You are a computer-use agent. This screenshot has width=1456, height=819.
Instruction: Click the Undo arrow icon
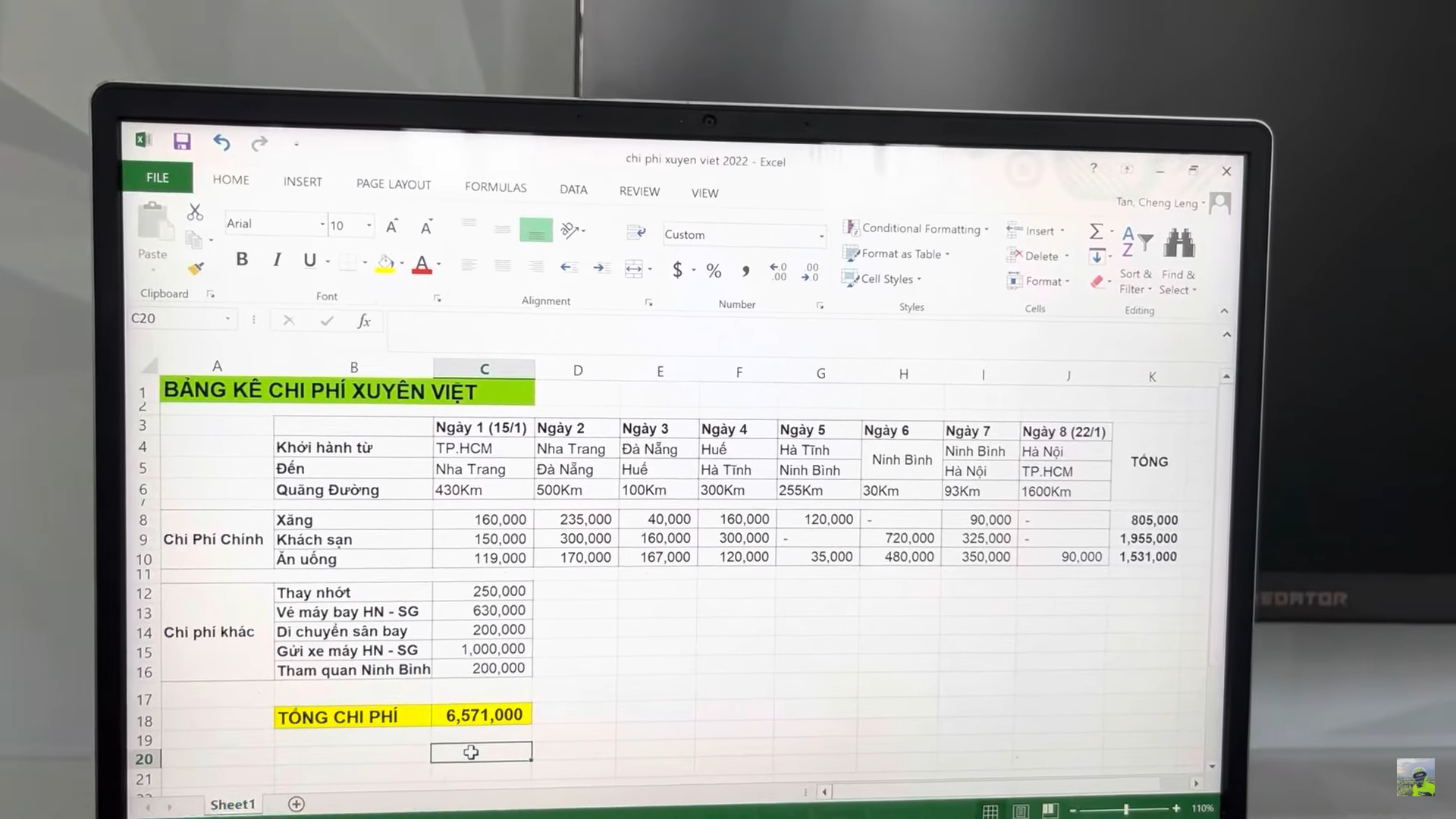[221, 143]
